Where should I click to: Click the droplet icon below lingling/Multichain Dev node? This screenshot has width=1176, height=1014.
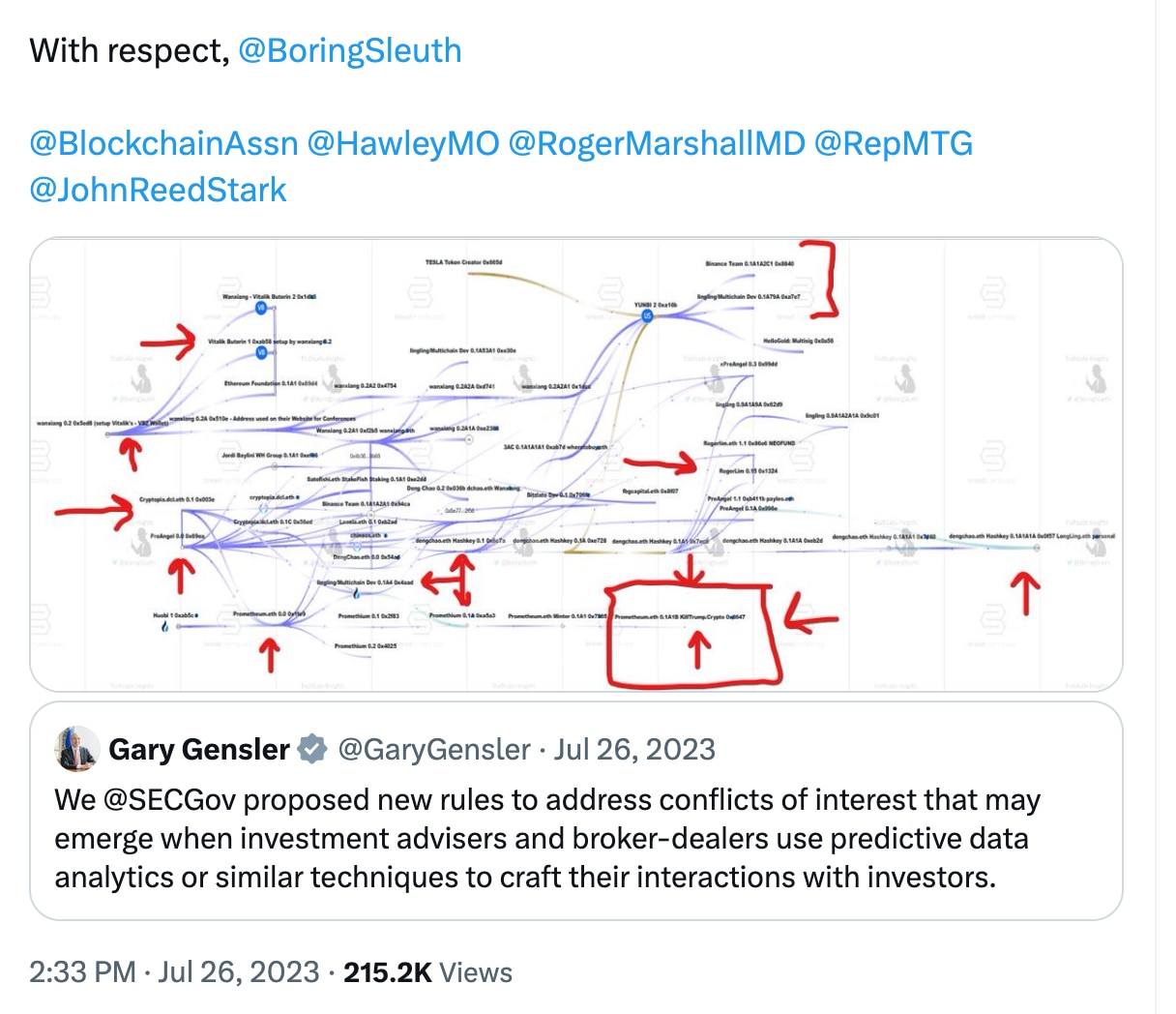[x=356, y=595]
